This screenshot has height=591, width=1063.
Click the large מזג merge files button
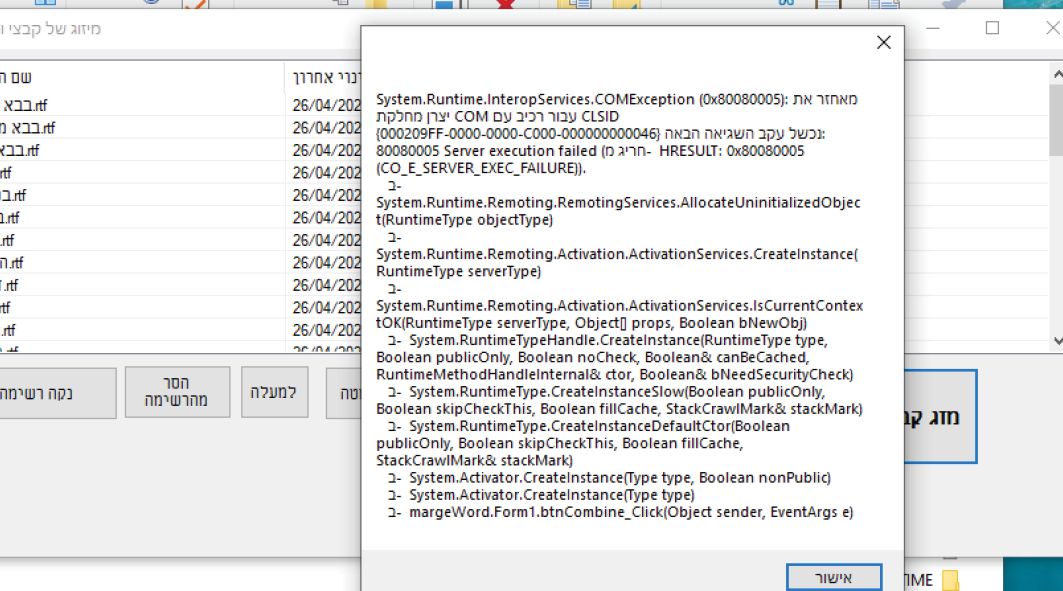940,417
